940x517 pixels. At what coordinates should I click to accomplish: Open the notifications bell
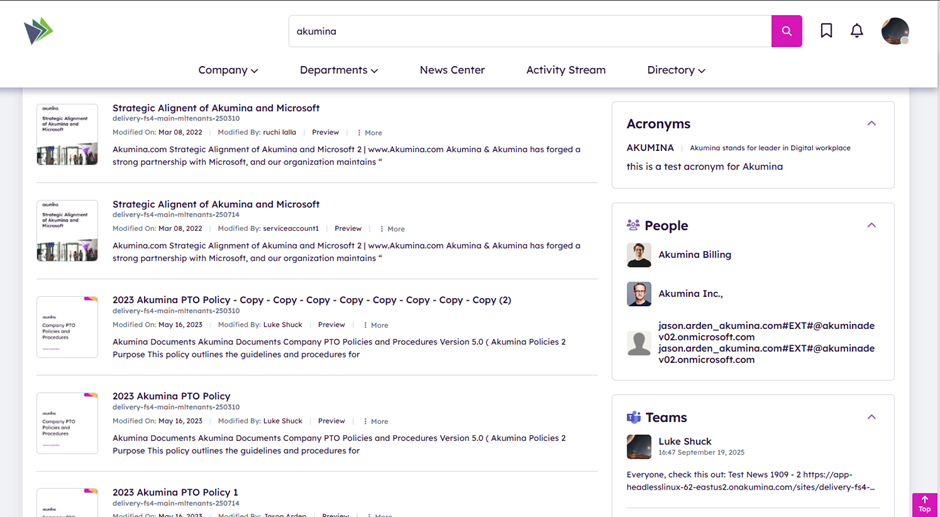(857, 31)
